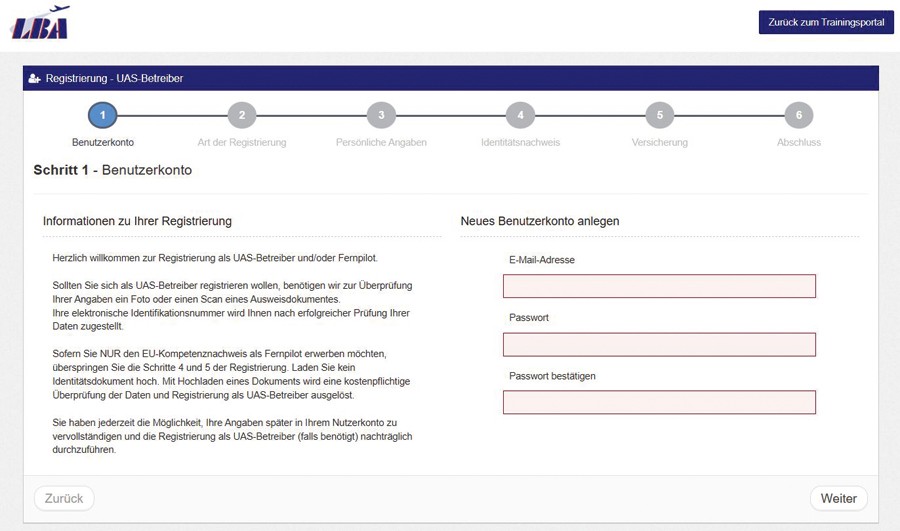Click the step 6 numbered circle
This screenshot has height=531, width=900.
[798, 116]
